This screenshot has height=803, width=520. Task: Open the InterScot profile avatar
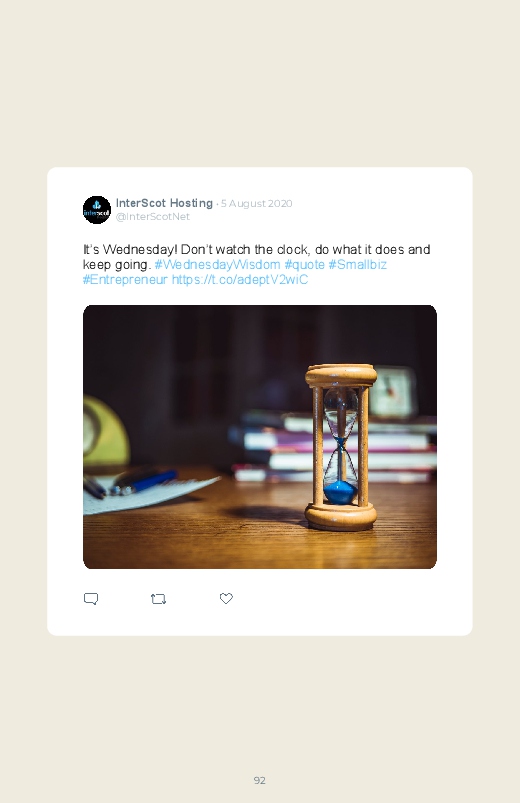pyautogui.click(x=97, y=209)
